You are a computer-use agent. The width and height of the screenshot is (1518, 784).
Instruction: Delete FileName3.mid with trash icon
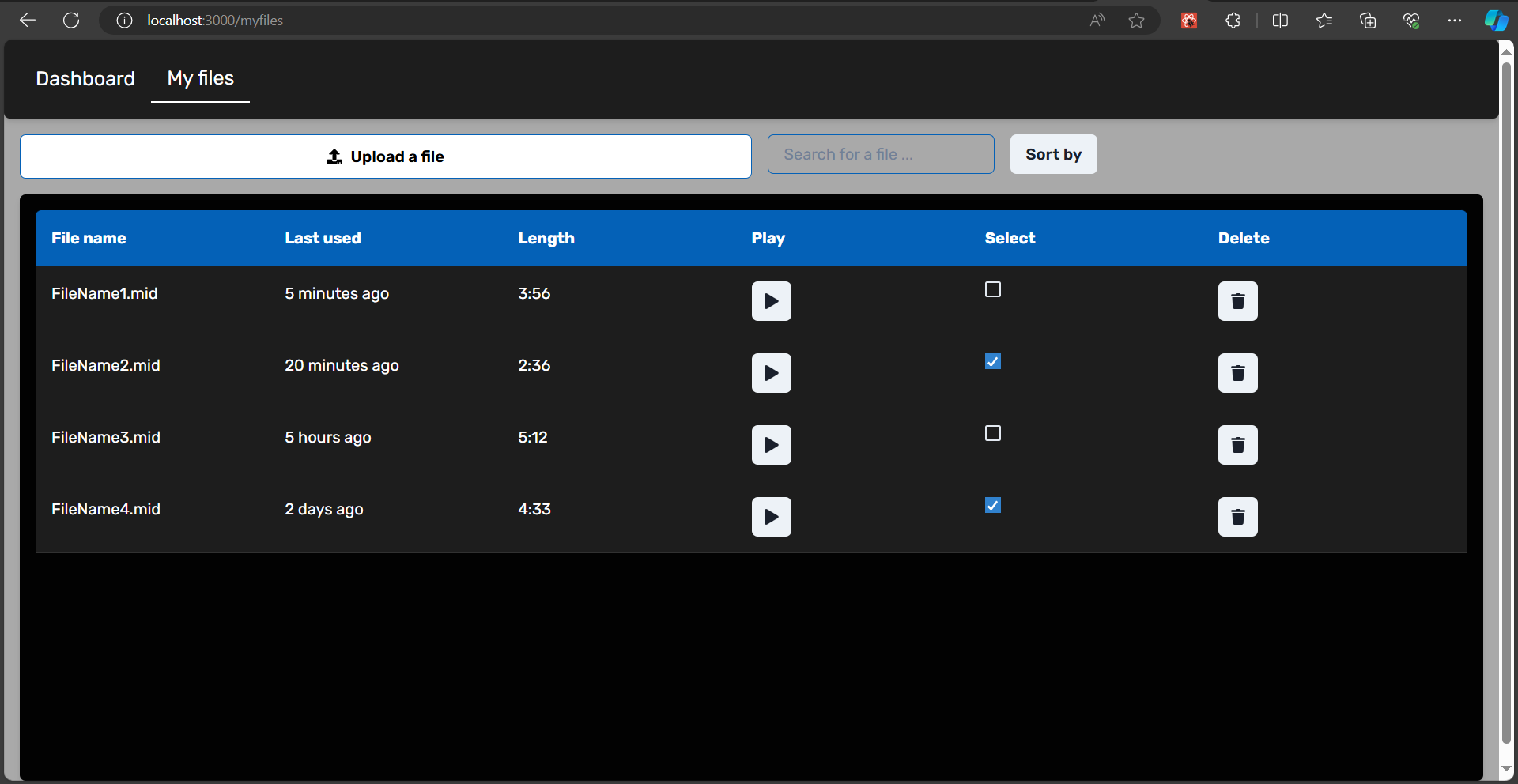(x=1237, y=445)
